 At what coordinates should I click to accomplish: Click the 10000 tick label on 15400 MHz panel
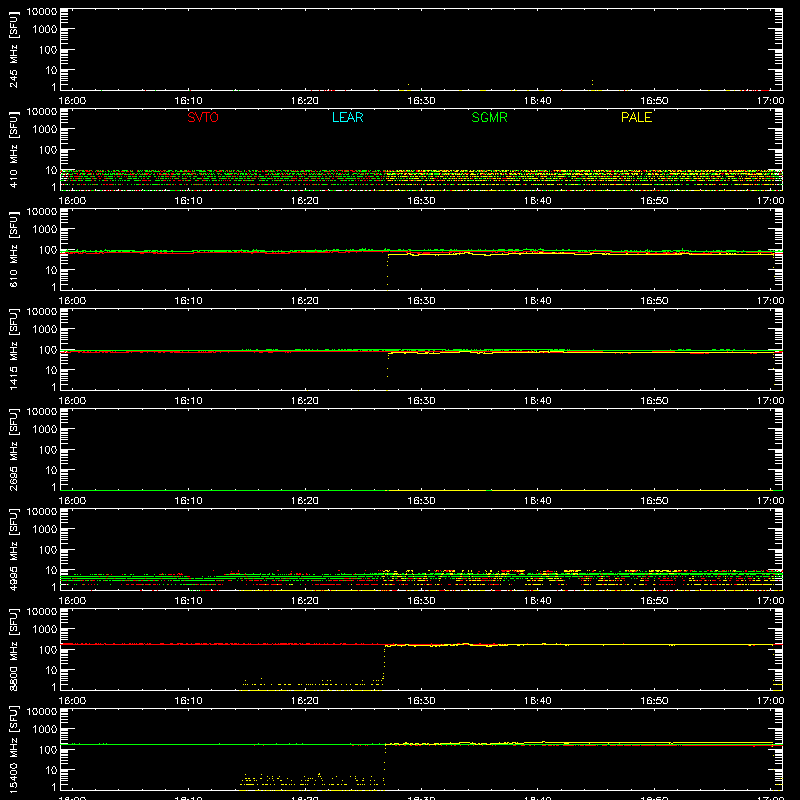(42, 711)
